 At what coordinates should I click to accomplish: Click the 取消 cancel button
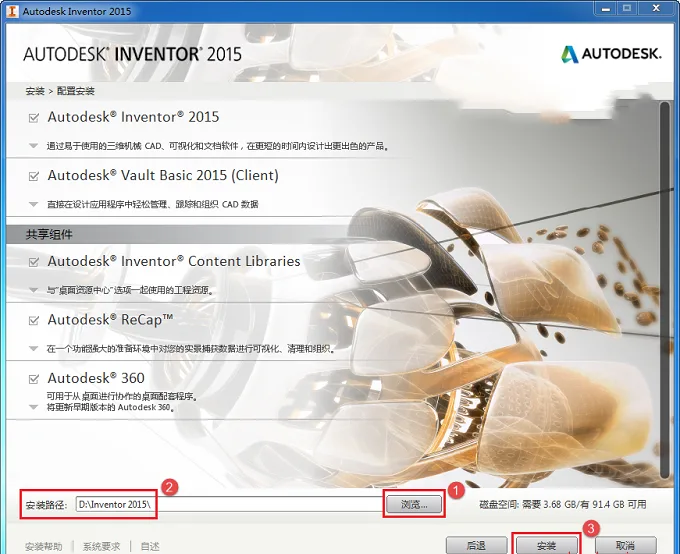point(625,545)
